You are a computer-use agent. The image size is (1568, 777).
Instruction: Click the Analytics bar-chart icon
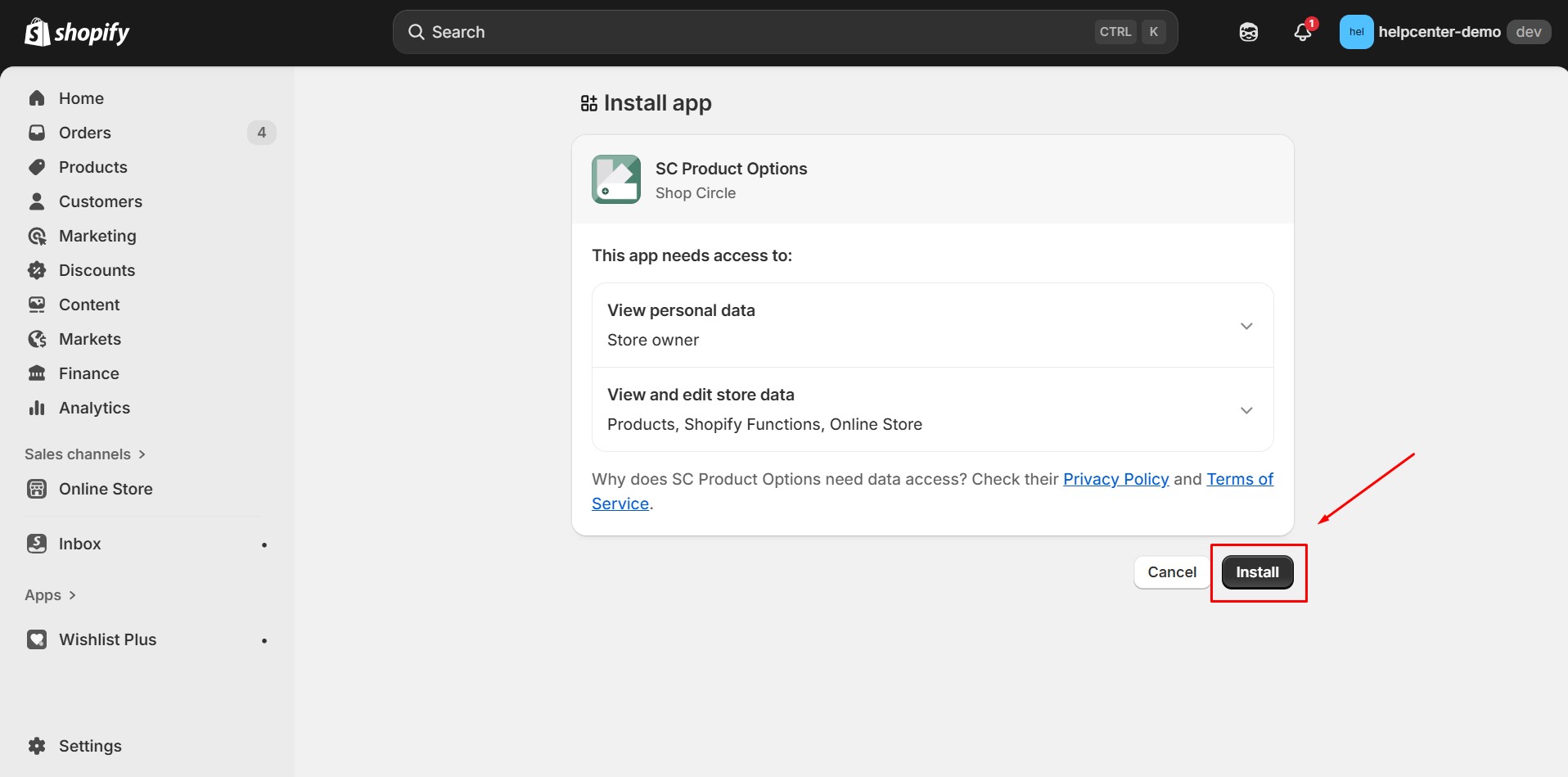(38, 407)
